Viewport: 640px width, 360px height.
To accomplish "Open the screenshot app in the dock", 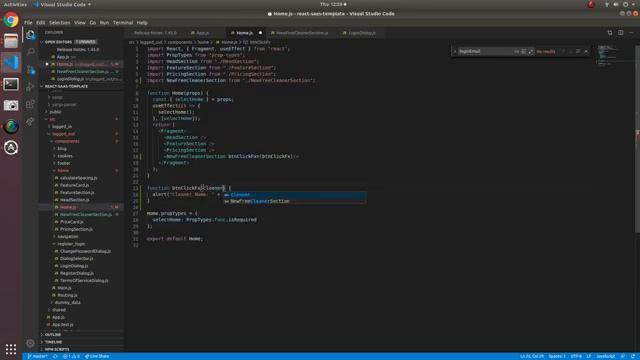I will (x=11, y=105).
